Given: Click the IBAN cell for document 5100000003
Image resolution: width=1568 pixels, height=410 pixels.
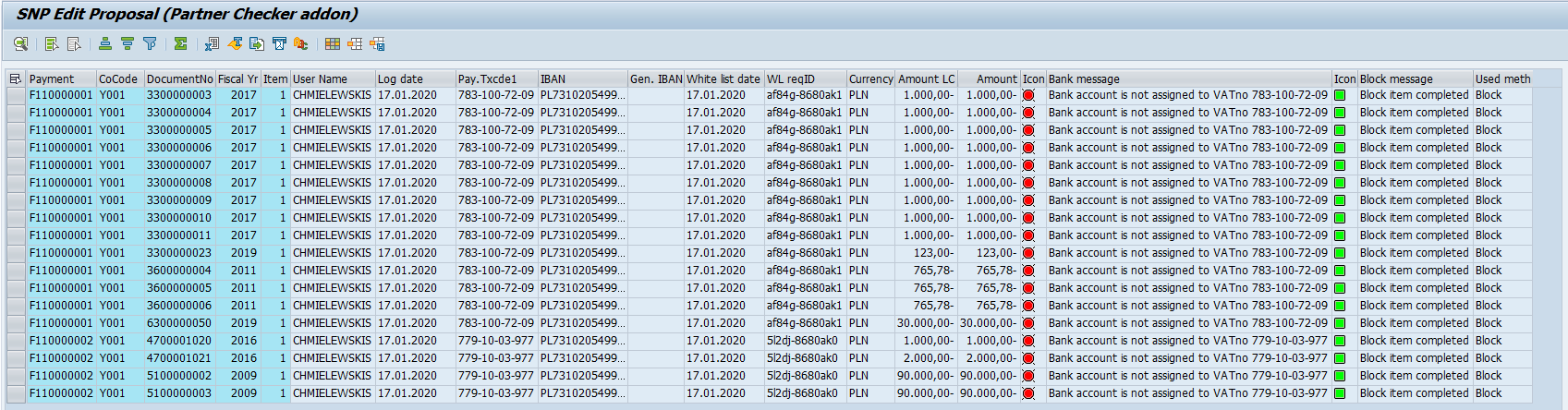Looking at the screenshot, I should pos(582,393).
